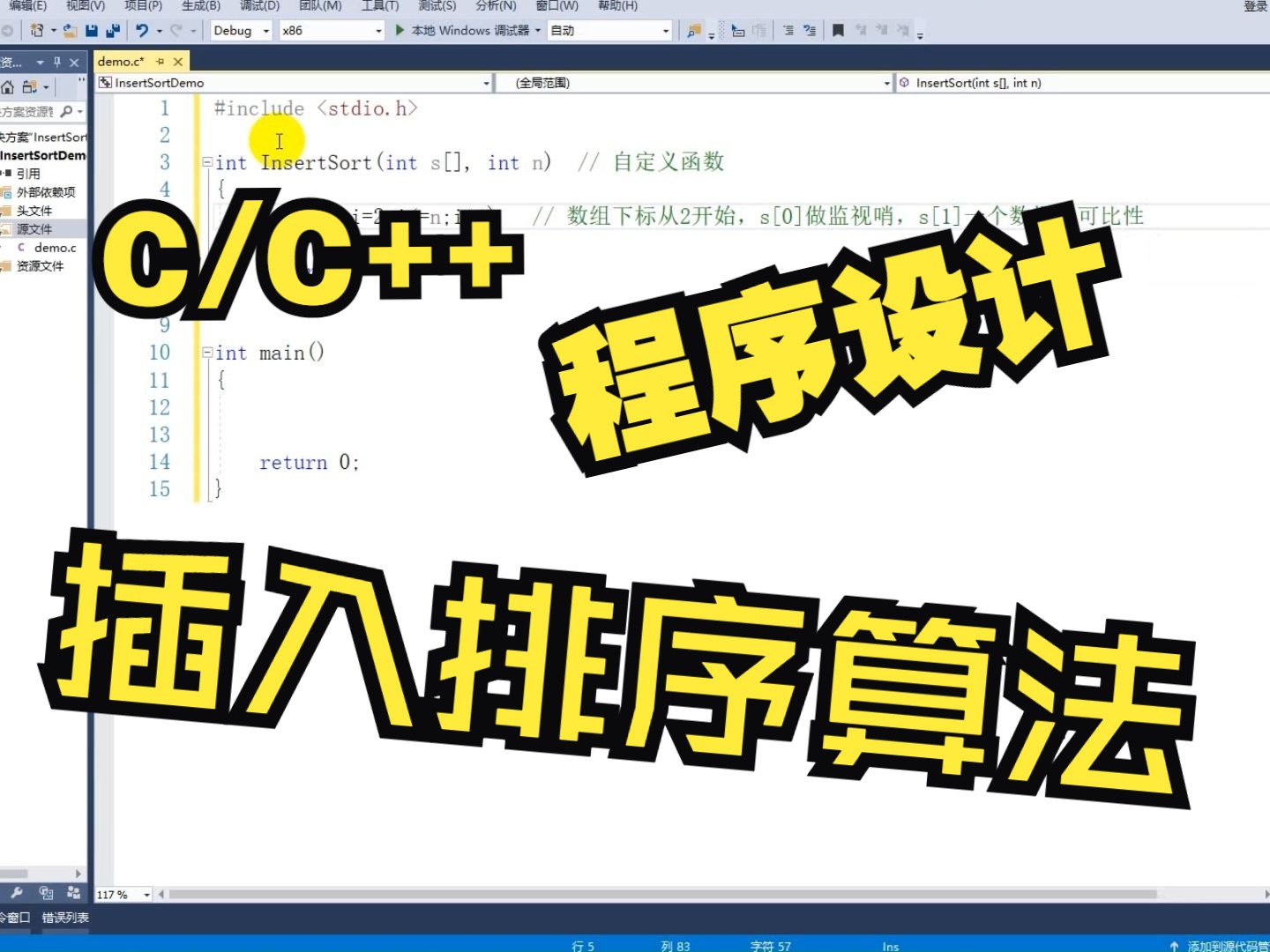The width and height of the screenshot is (1270, 952).
Task: Click the Save All icon
Action: [x=112, y=30]
